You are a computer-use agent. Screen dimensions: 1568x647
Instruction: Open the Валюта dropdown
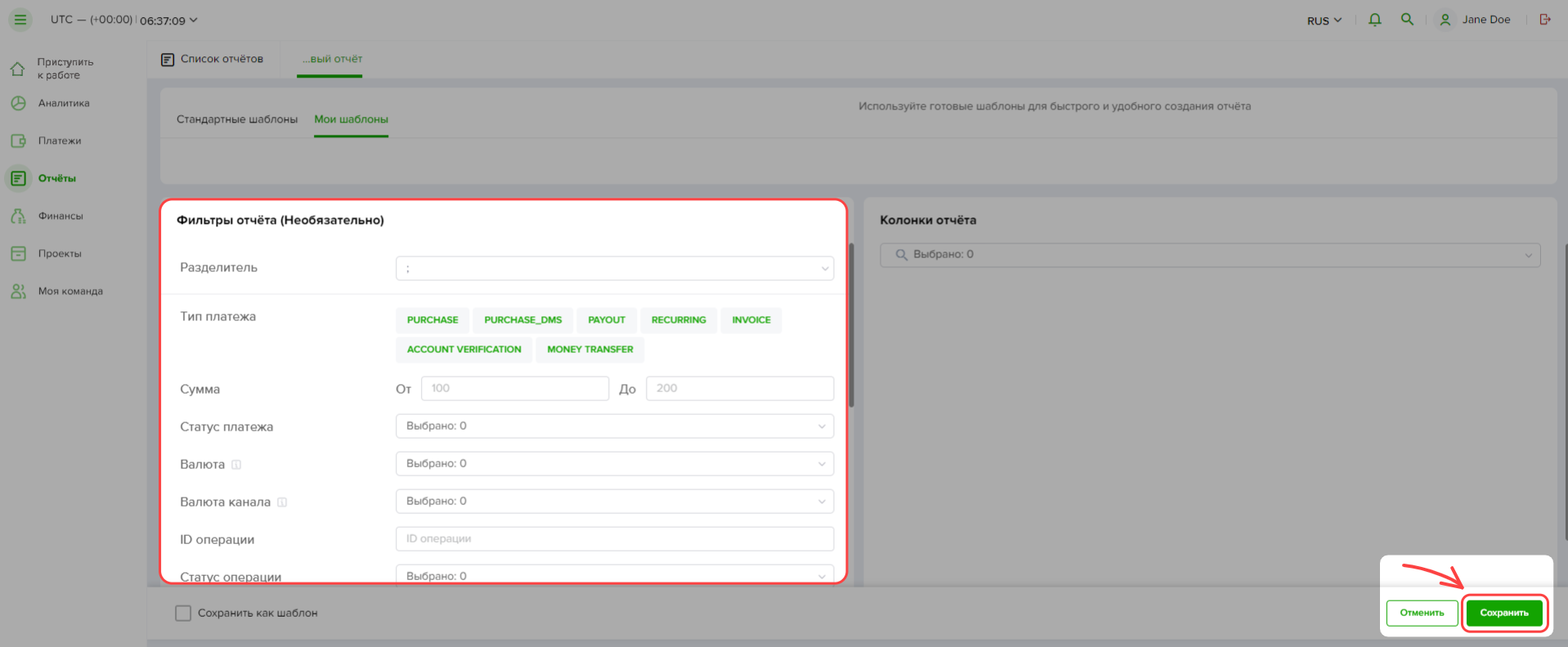click(615, 464)
